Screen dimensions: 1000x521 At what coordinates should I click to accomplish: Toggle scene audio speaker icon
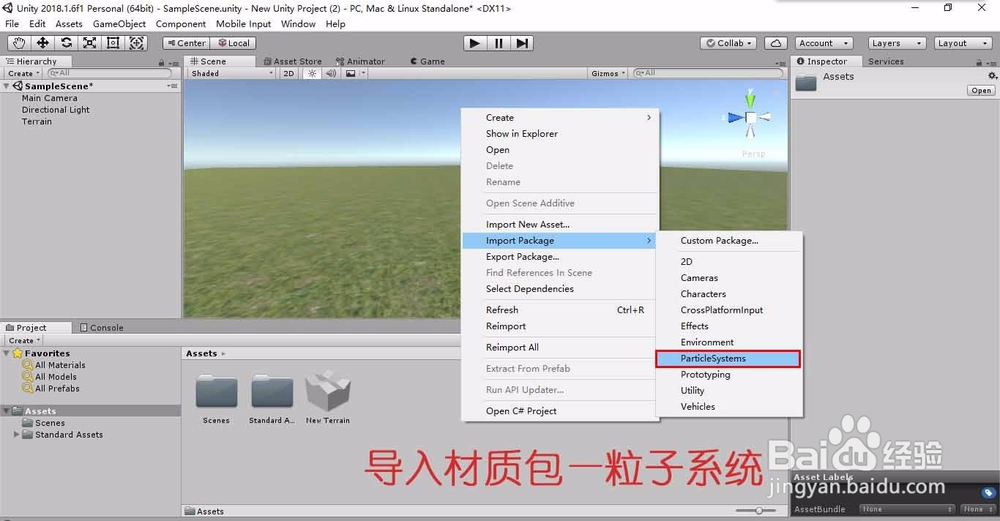(330, 73)
